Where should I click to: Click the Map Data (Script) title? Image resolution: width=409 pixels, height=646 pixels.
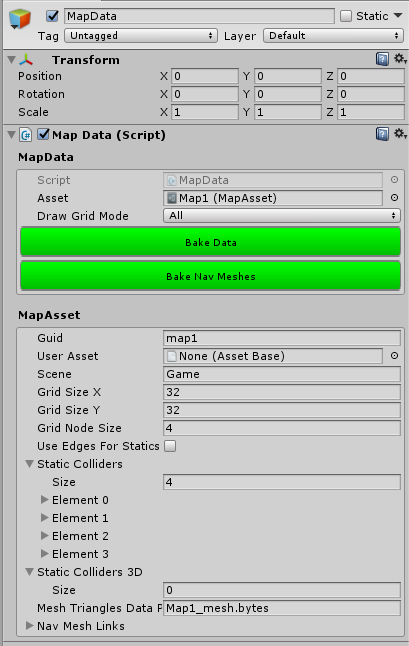[109, 135]
